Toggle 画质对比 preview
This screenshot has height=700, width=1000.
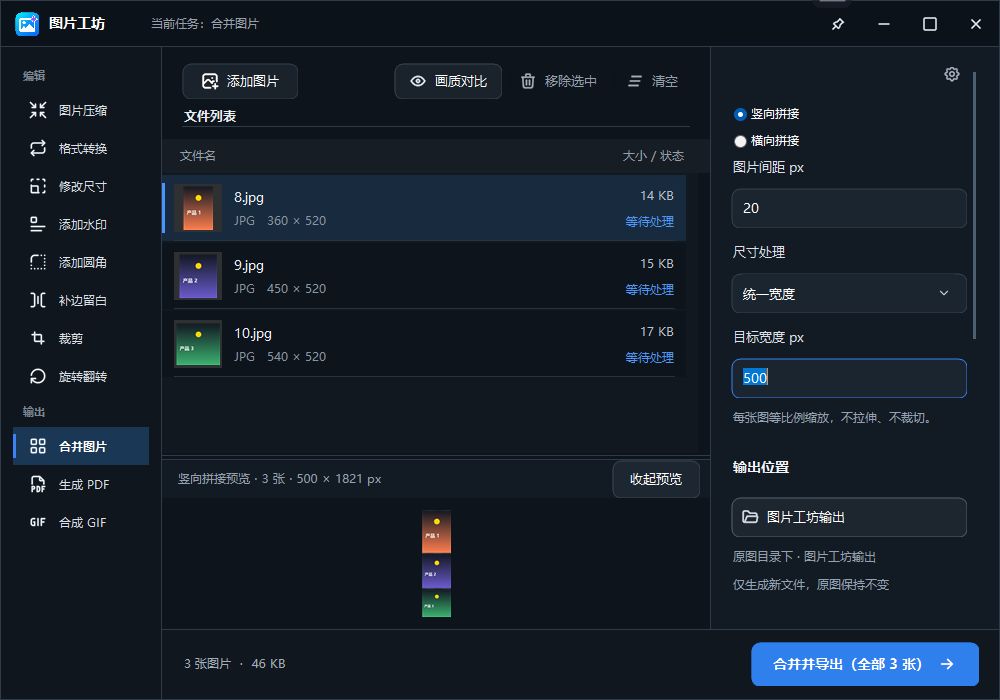pos(448,81)
